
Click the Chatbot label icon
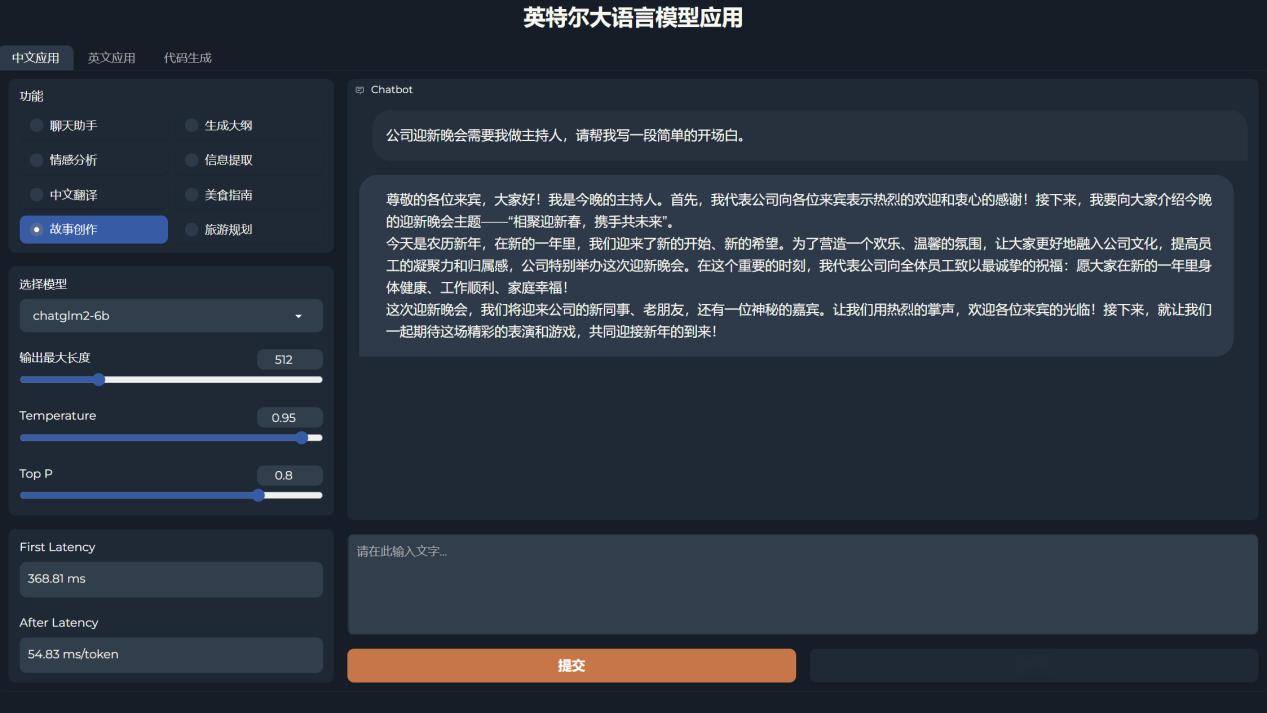[360, 90]
